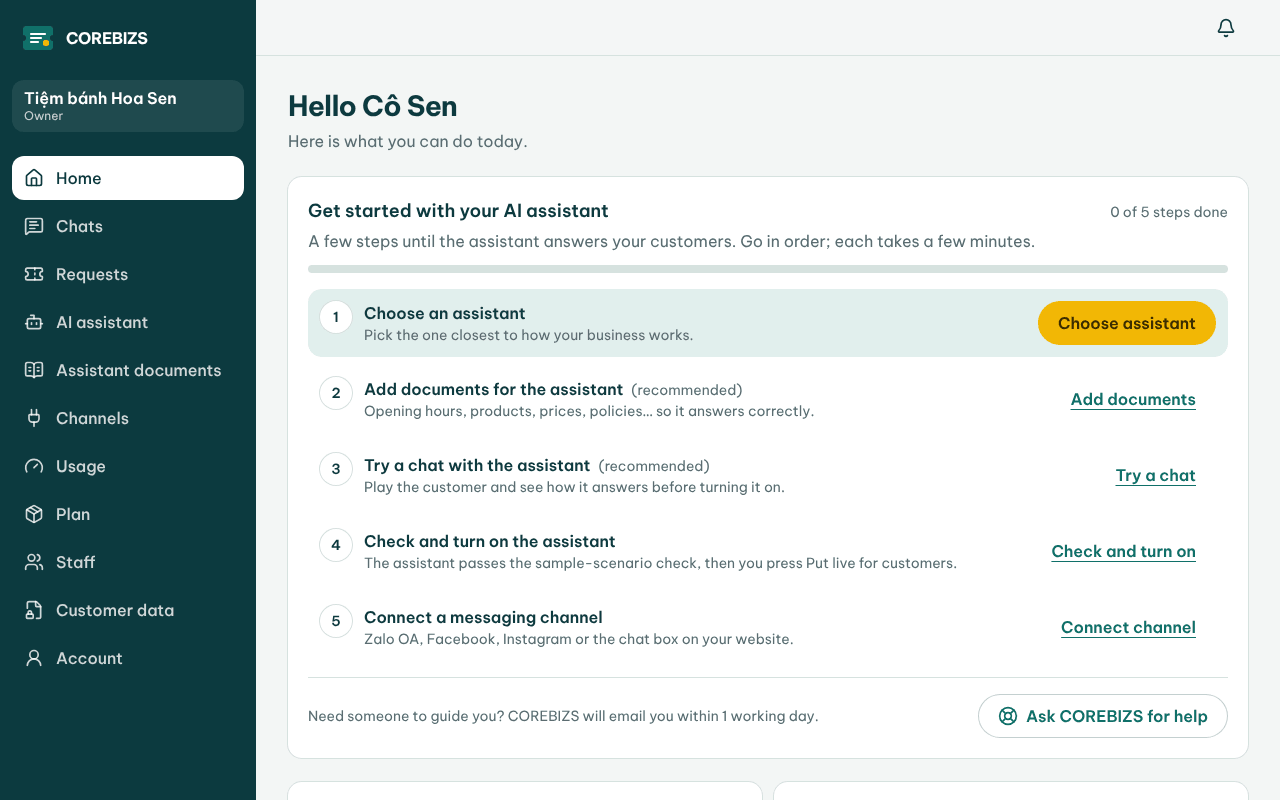The height and width of the screenshot is (800, 1280).
Task: Click the Chats message icon
Action: pyautogui.click(x=34, y=226)
